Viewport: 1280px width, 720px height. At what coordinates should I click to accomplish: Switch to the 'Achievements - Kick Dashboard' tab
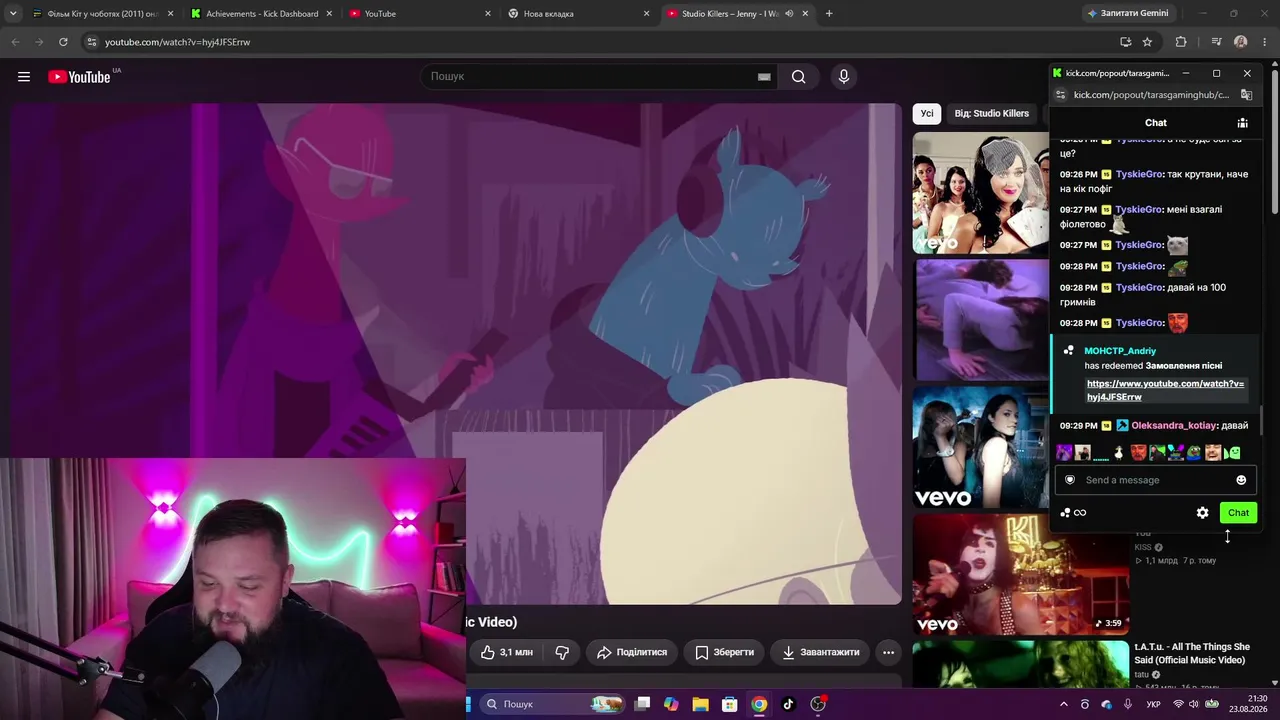click(262, 14)
